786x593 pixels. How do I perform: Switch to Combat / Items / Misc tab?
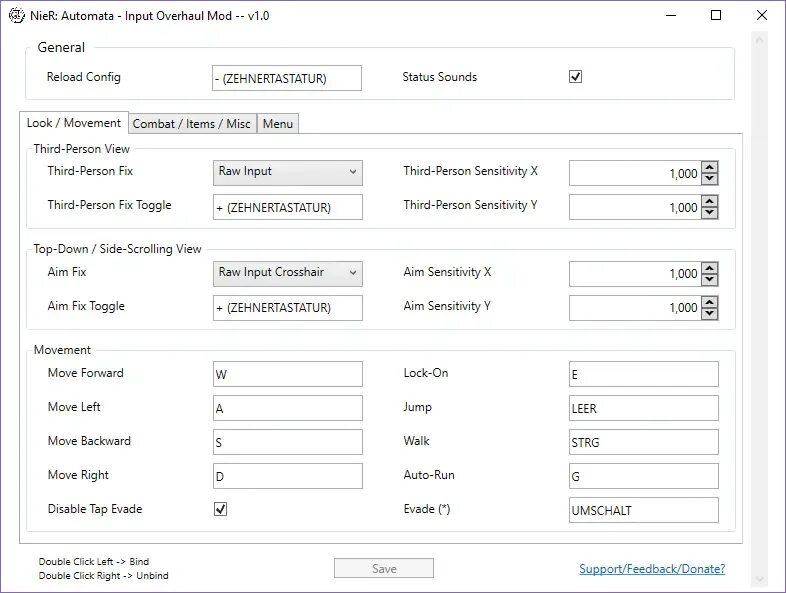[x=192, y=124]
